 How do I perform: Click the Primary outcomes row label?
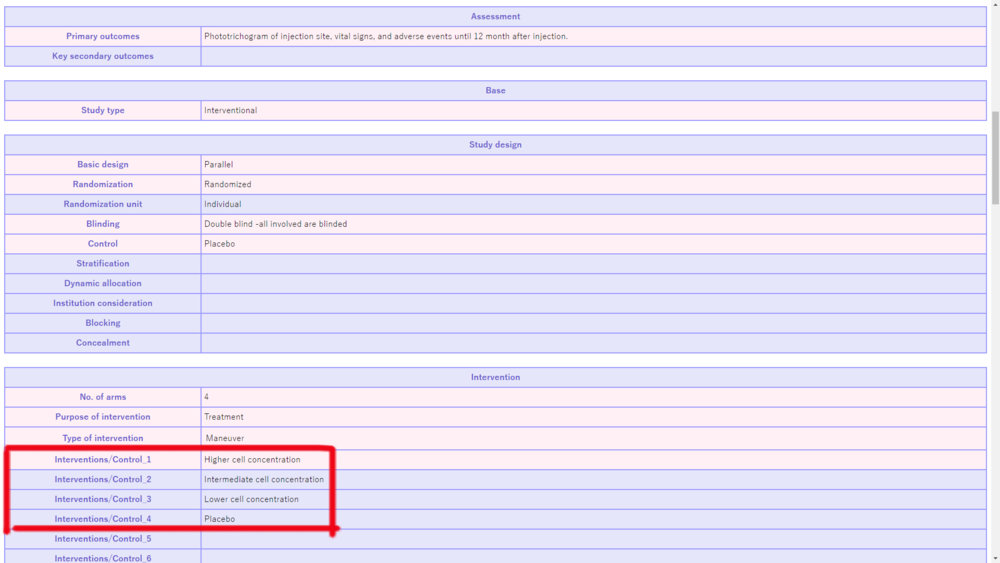(103, 36)
